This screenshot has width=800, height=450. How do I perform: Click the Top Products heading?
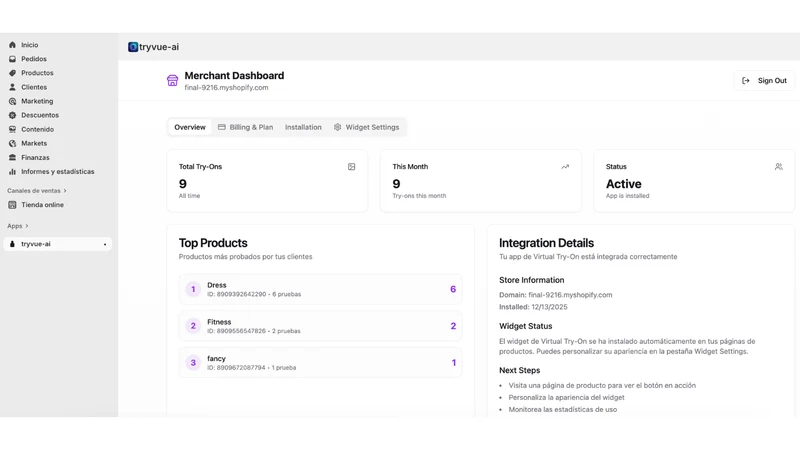[213, 243]
